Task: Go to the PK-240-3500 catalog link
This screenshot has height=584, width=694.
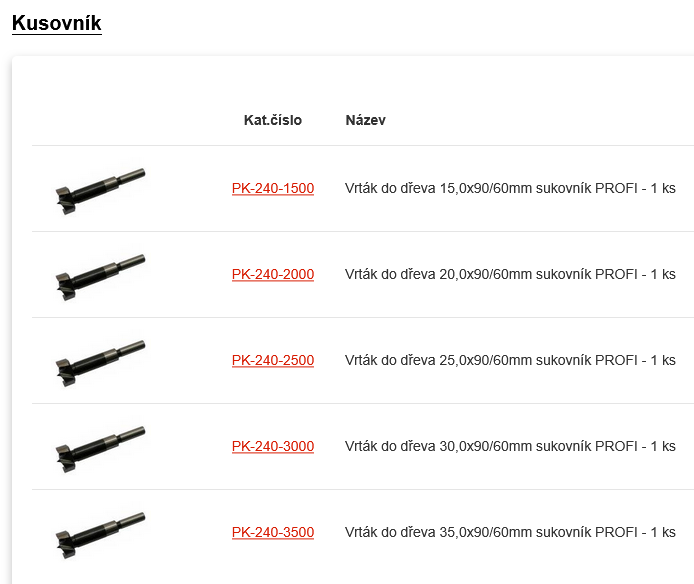Action: (x=272, y=532)
